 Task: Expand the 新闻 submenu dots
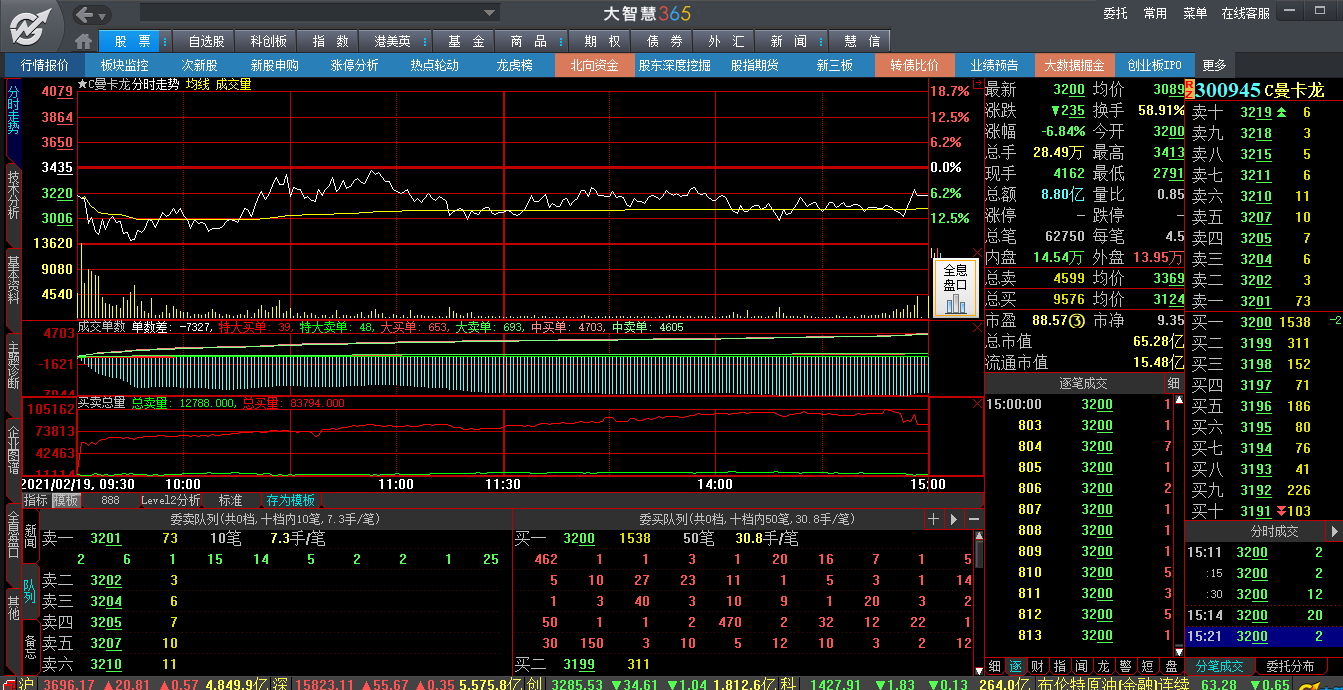822,41
